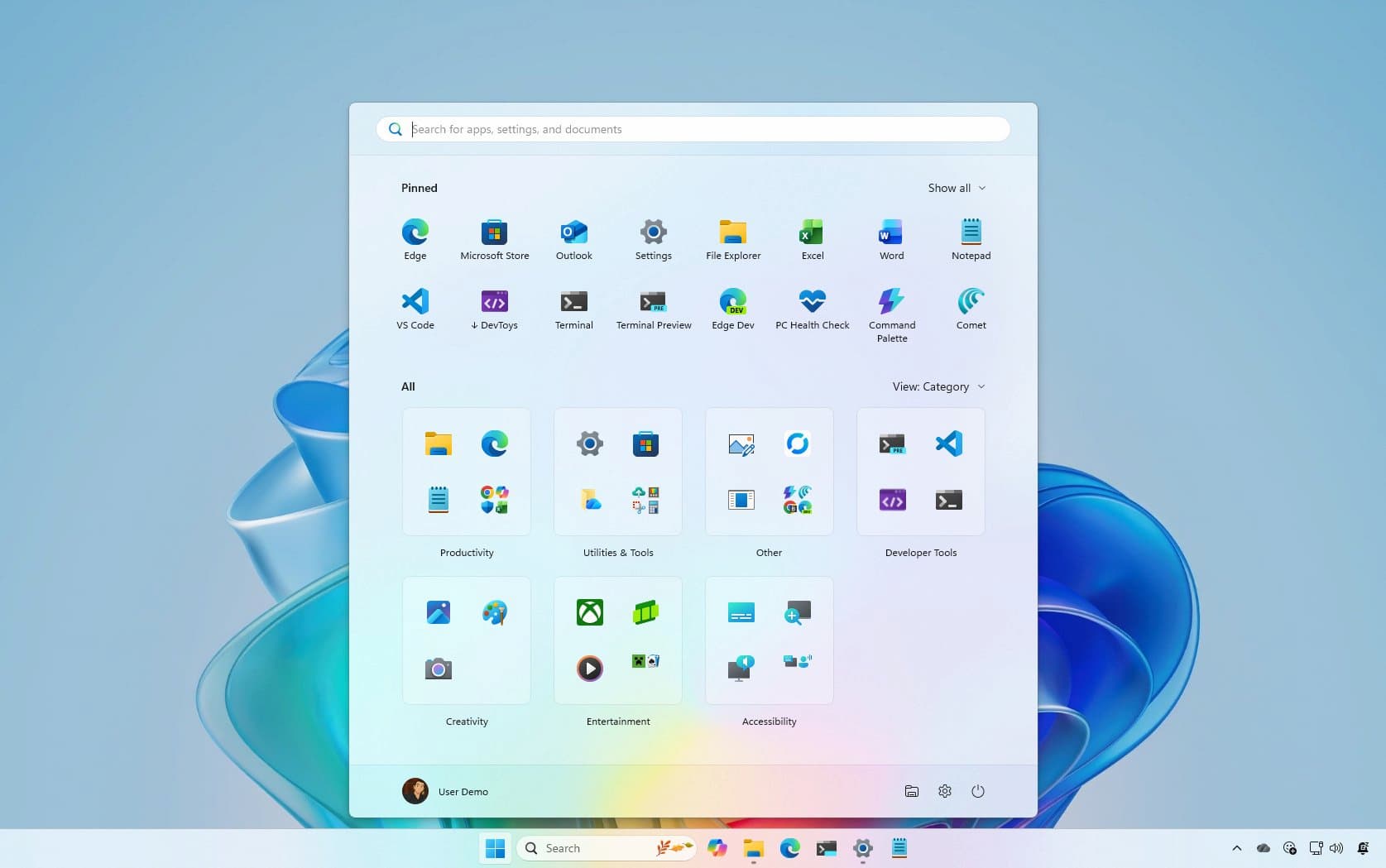Run PC Health Check
This screenshot has height=868, width=1386.
coord(812,308)
